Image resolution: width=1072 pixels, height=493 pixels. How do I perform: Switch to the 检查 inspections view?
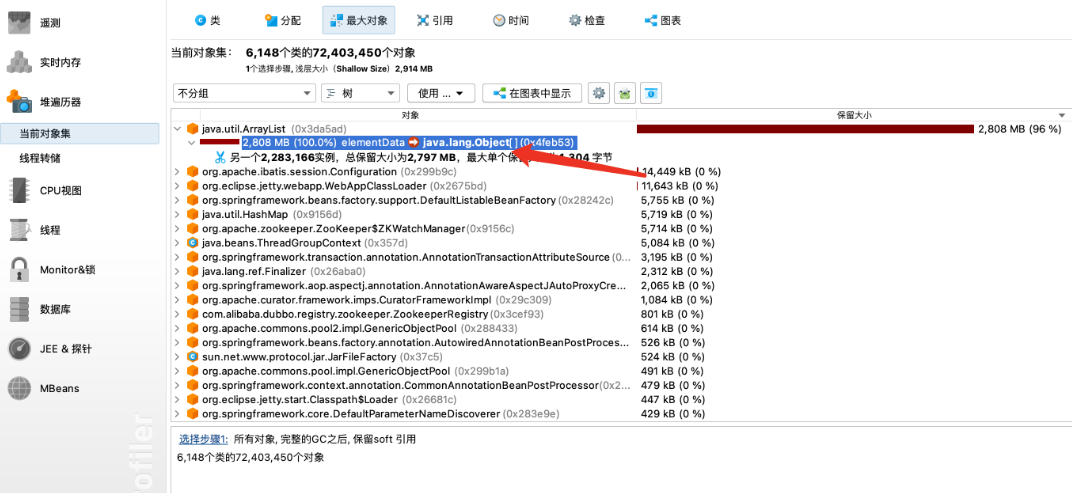click(x=587, y=21)
